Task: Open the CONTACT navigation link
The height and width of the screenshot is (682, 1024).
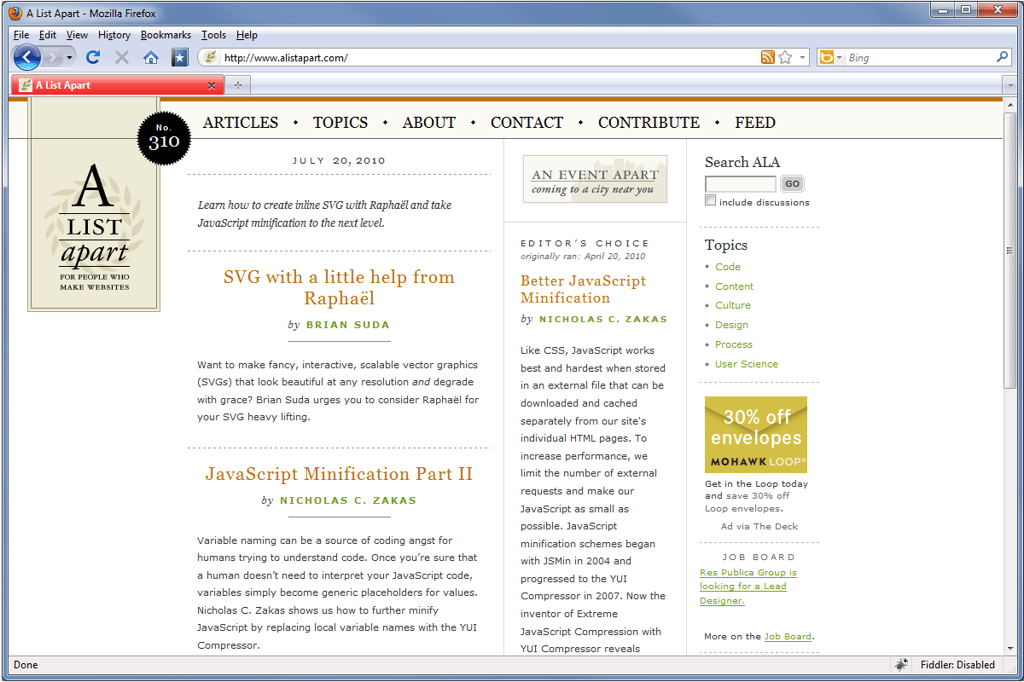Action: pyautogui.click(x=526, y=123)
